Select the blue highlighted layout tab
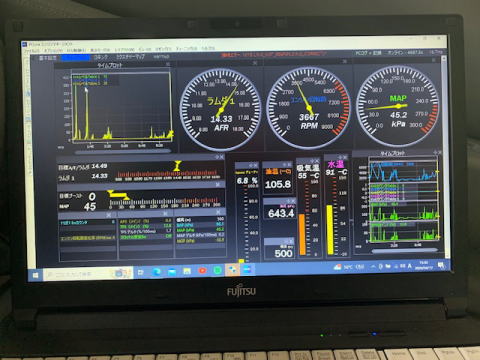The height and width of the screenshot is (360, 480). pos(76,58)
